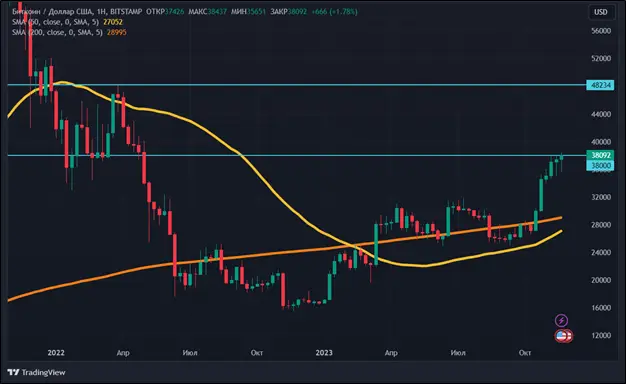Select the SMA 200 indicator legend
This screenshot has width=626, height=384.
pos(57,32)
